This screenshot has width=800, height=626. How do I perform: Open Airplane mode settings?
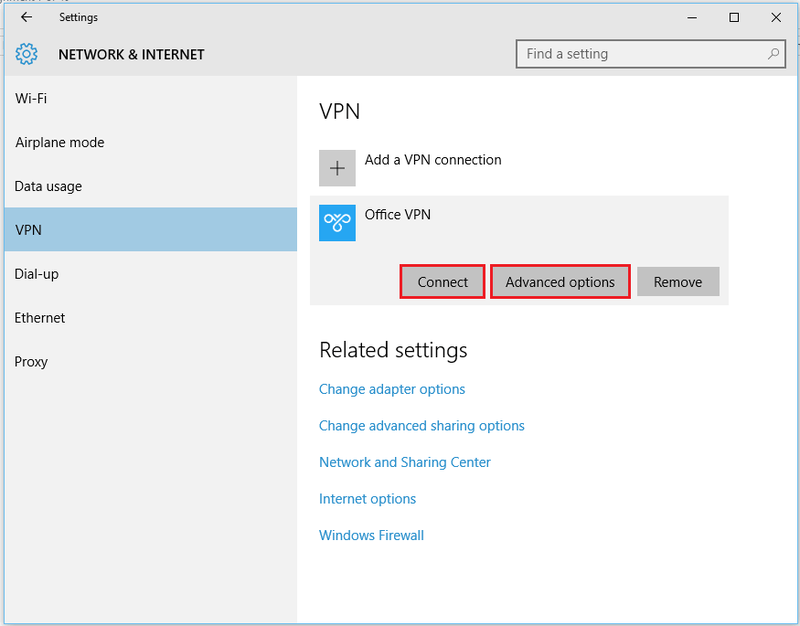pos(151,142)
